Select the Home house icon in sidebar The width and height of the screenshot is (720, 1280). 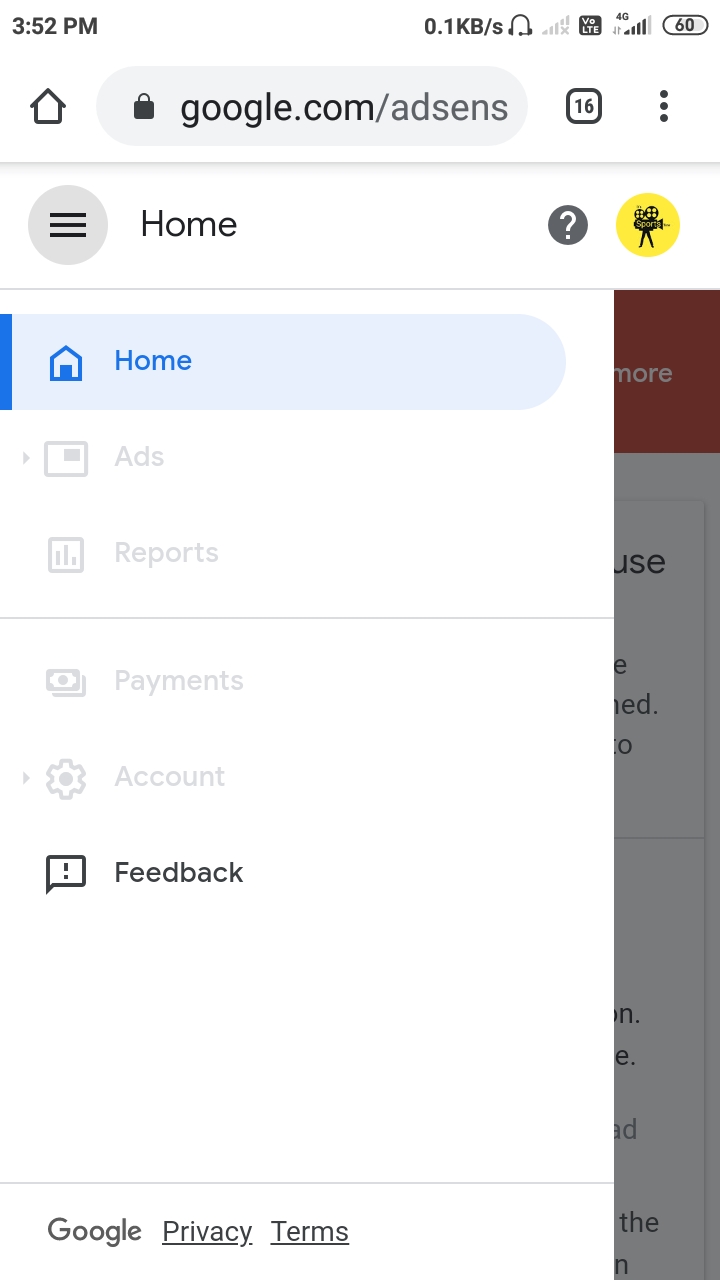(x=66, y=362)
